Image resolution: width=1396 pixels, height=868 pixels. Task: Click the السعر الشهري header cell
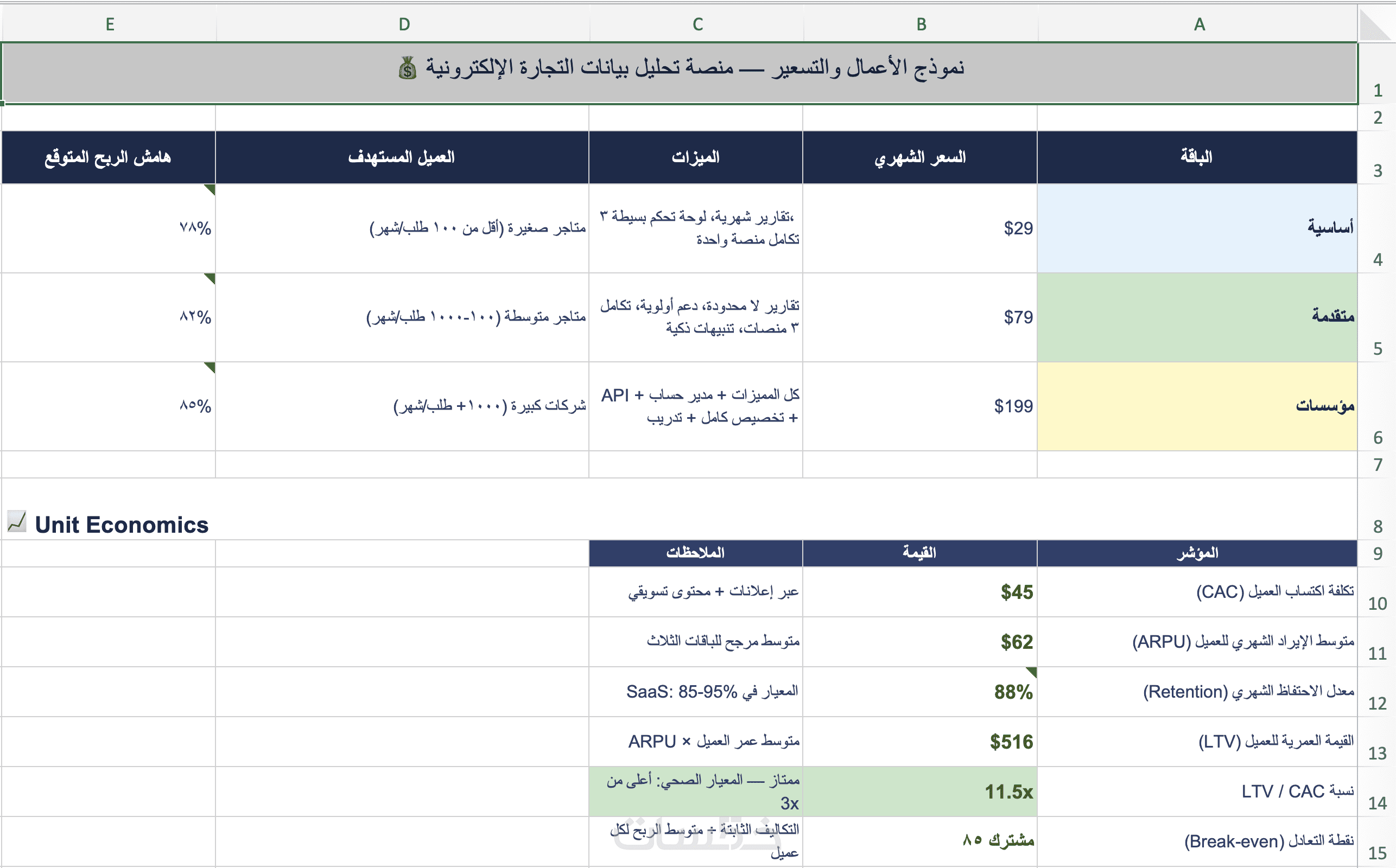(x=920, y=157)
